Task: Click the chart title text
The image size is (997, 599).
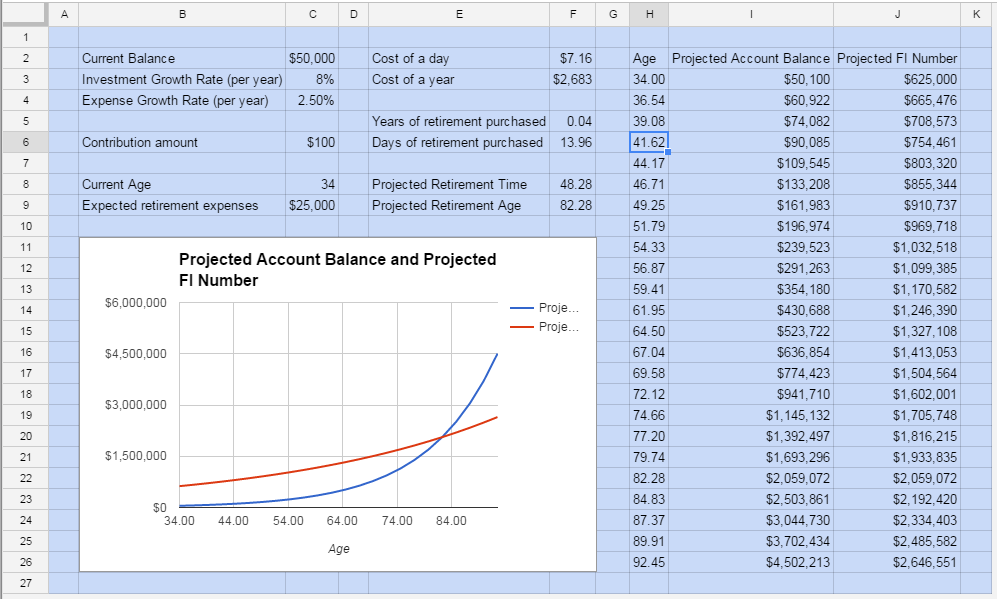Action: pos(337,270)
